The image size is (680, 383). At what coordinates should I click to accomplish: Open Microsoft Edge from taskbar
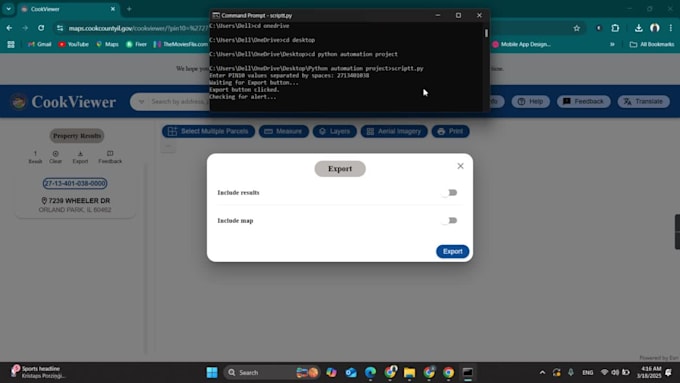pos(370,372)
